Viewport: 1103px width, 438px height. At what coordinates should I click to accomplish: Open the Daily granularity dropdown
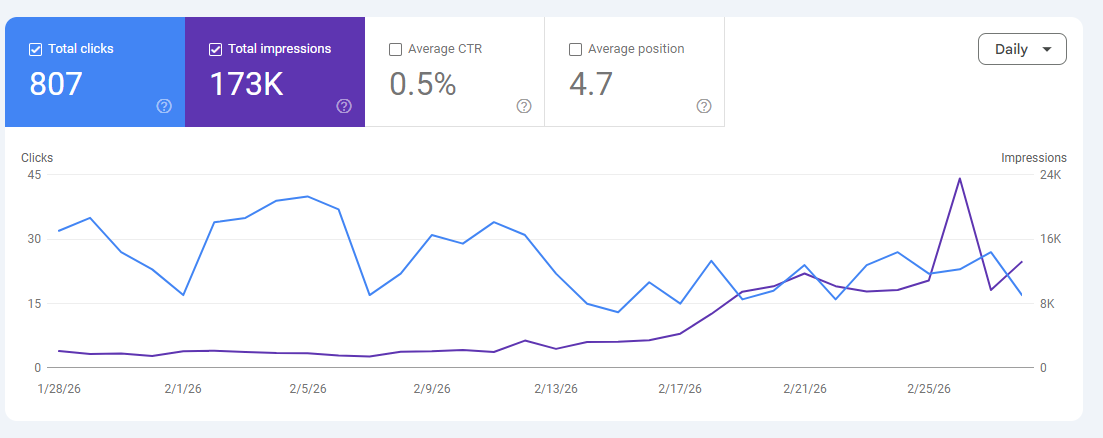1022,49
